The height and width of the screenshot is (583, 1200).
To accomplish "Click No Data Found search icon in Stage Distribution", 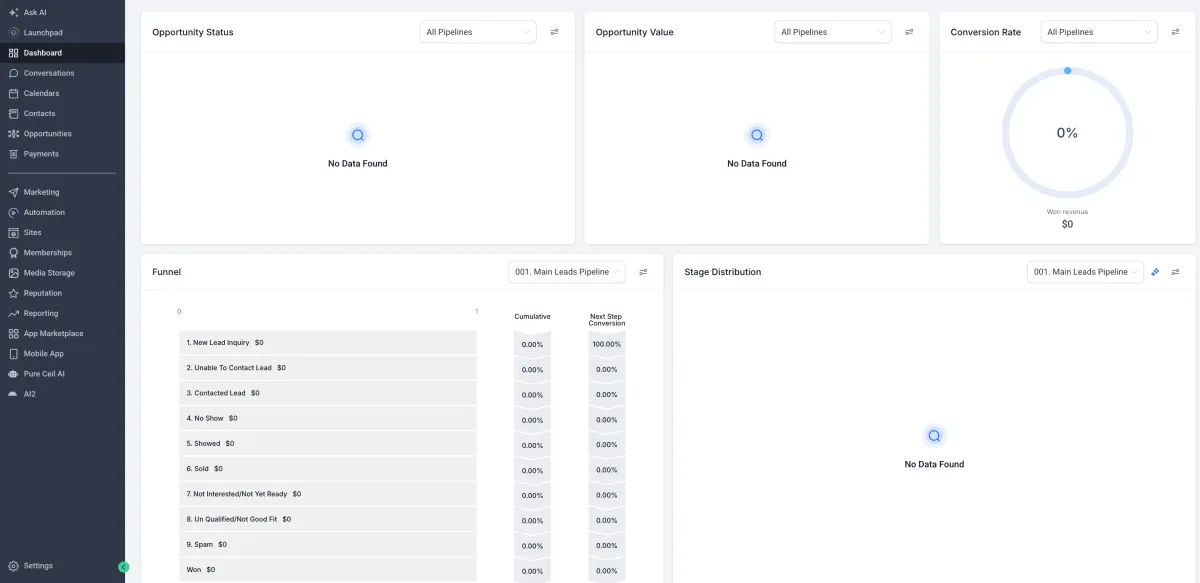I will (934, 436).
